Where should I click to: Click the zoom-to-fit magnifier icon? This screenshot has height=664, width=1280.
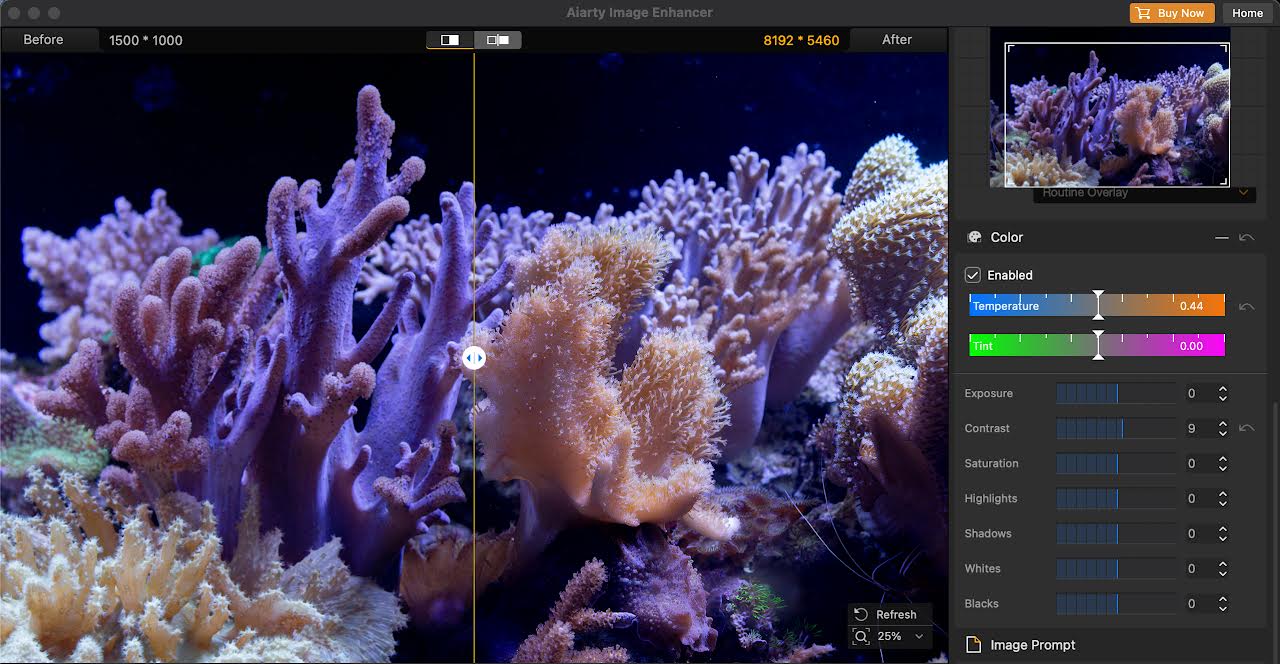pos(861,636)
